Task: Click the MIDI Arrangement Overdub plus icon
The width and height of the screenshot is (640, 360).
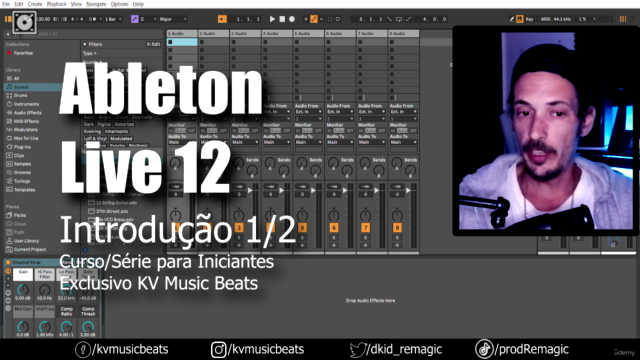Action: (x=306, y=19)
